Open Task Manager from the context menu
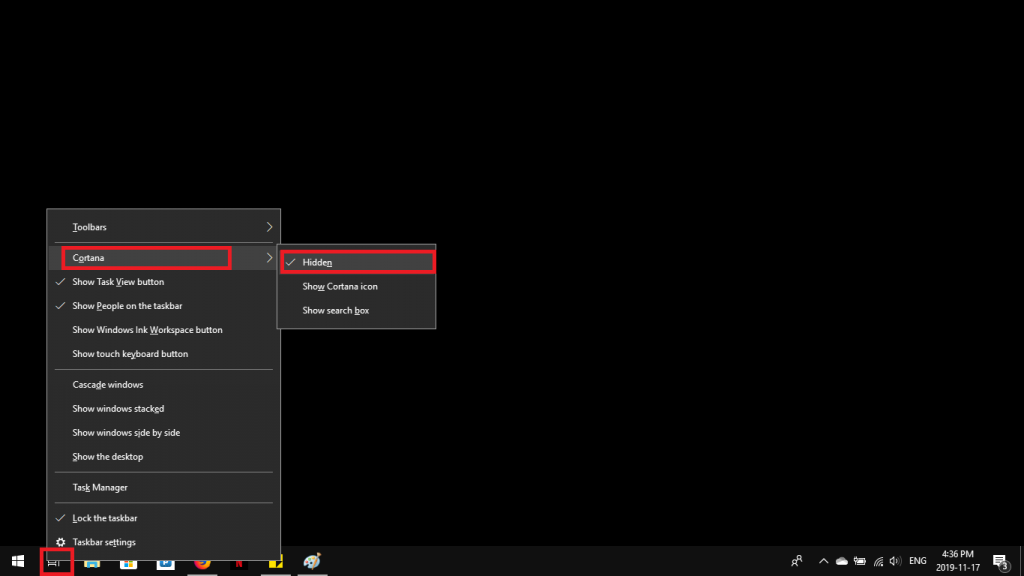The image size is (1024, 576). pos(163,487)
